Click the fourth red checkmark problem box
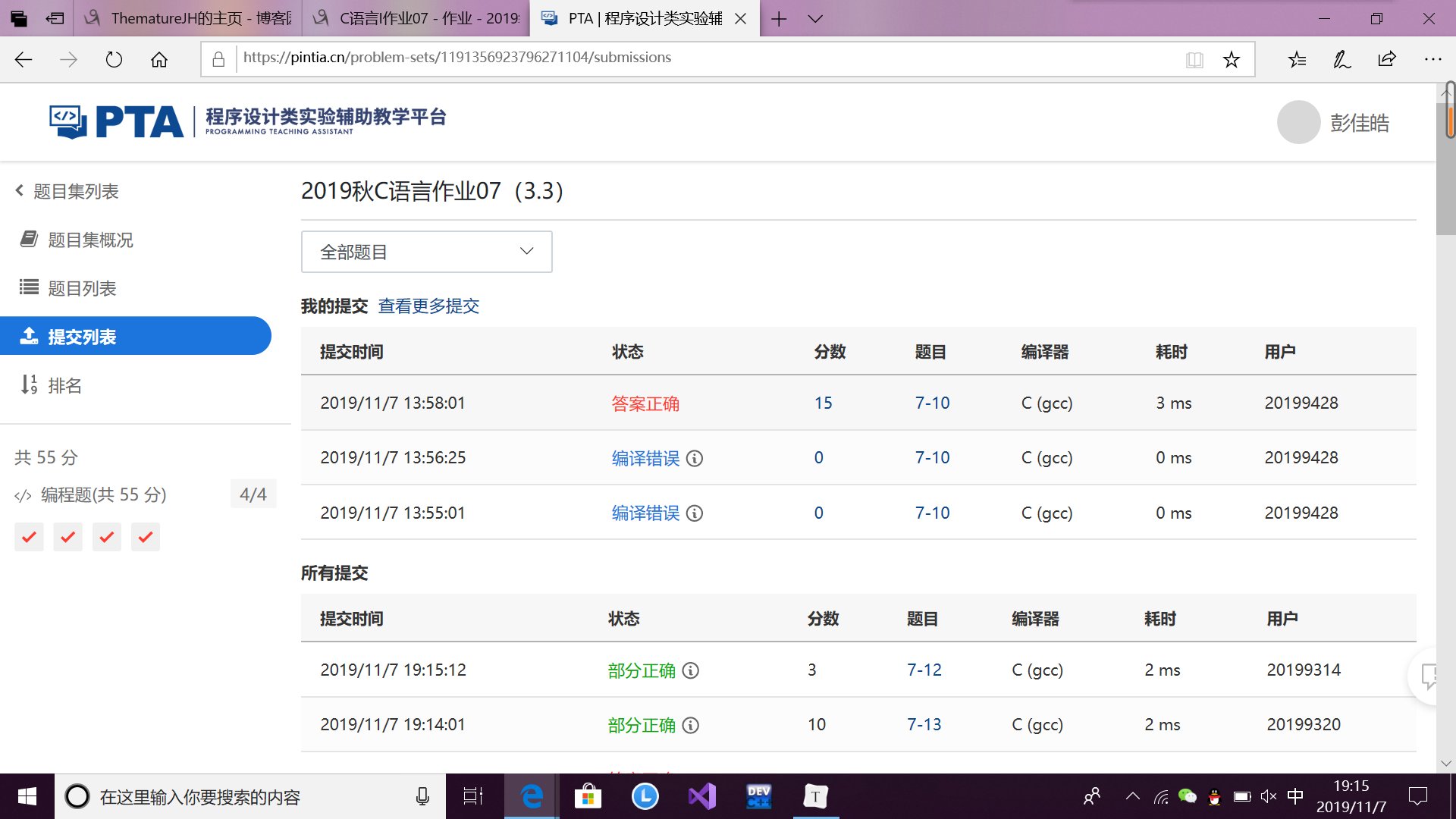1456x819 pixels. click(x=146, y=537)
